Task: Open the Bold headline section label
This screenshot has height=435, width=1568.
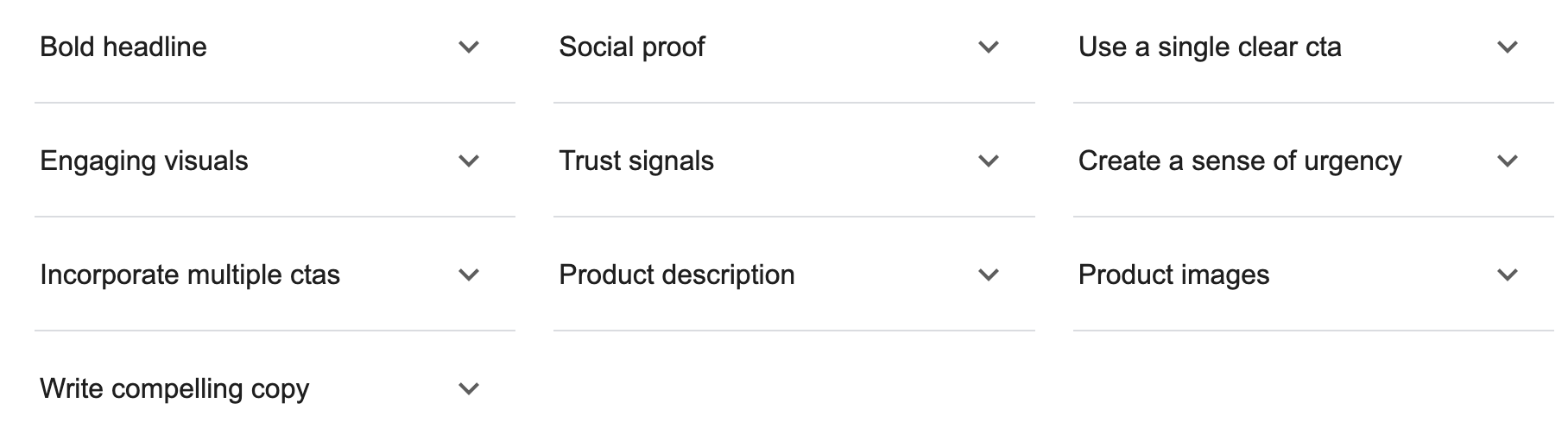Action: coord(123,47)
